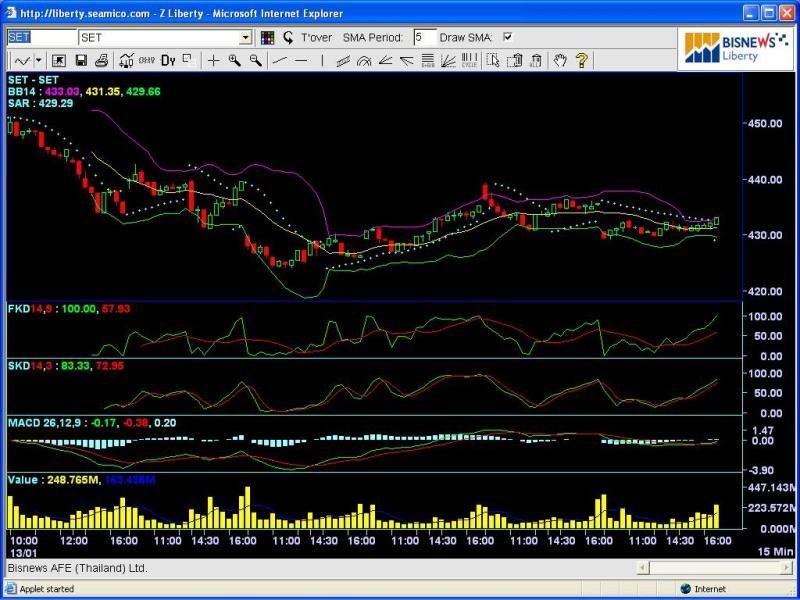Select the Fibonacci arcs tool
Screen dimensions: 800x600
click(364, 61)
